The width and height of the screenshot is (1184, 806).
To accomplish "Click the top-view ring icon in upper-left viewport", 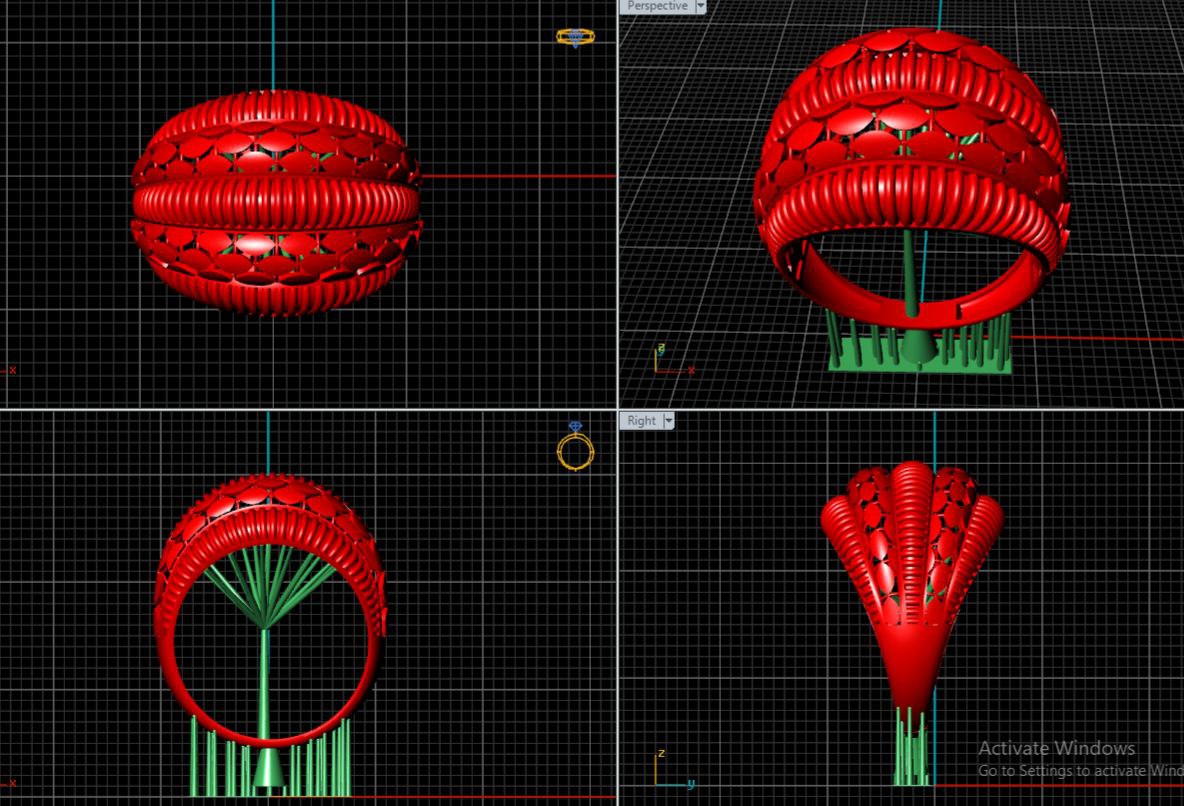I will (x=575, y=37).
